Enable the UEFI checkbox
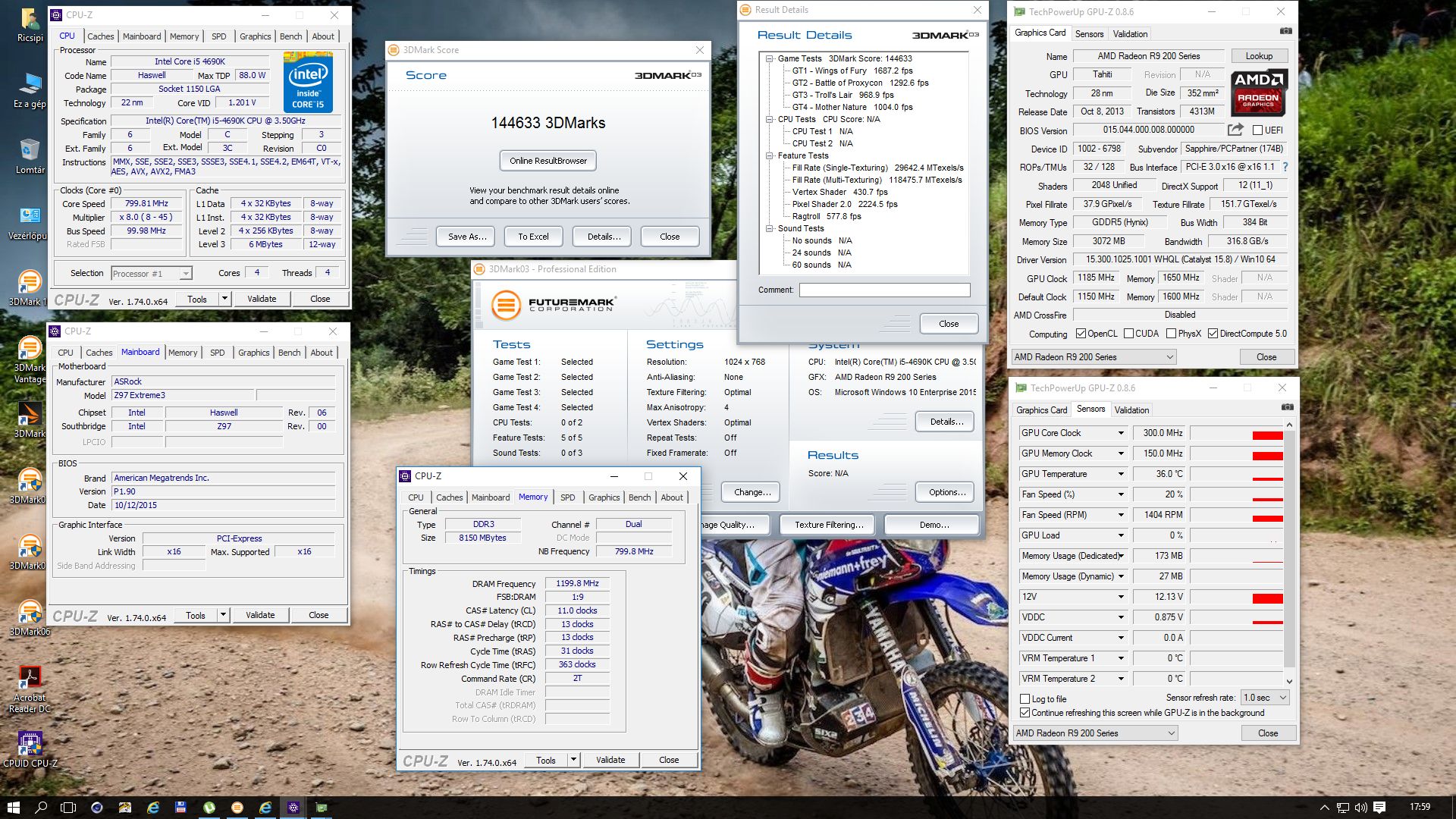The image size is (1456, 819). pyautogui.click(x=1257, y=130)
